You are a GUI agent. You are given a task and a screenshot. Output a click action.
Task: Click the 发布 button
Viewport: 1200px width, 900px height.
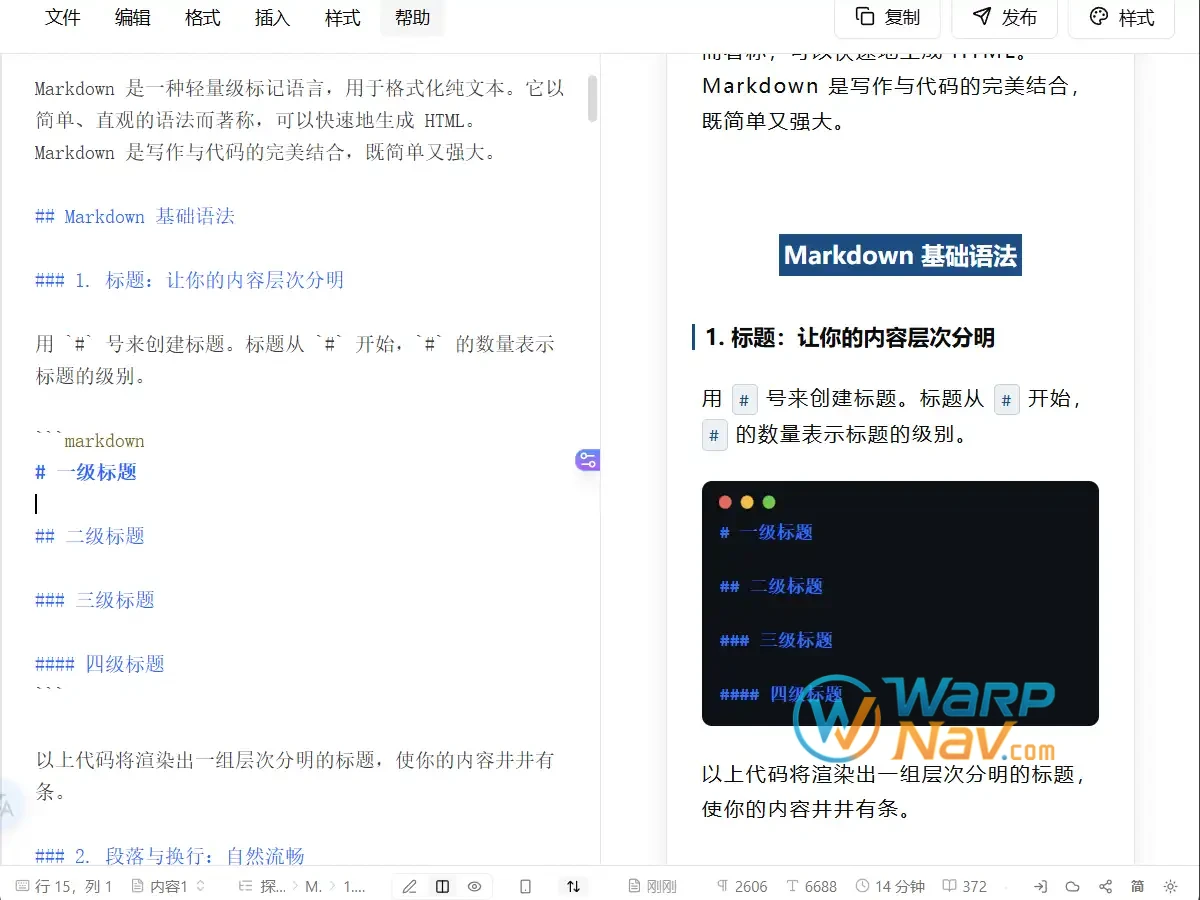pyautogui.click(x=1005, y=17)
